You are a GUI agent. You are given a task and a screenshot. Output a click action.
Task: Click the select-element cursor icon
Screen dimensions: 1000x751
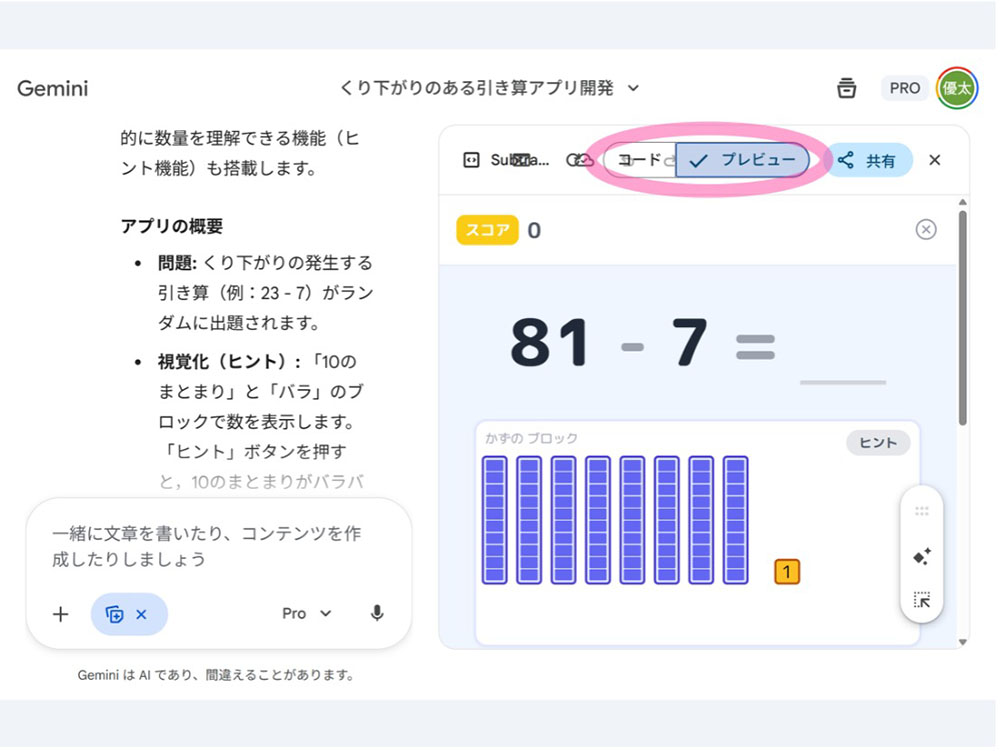(x=922, y=600)
